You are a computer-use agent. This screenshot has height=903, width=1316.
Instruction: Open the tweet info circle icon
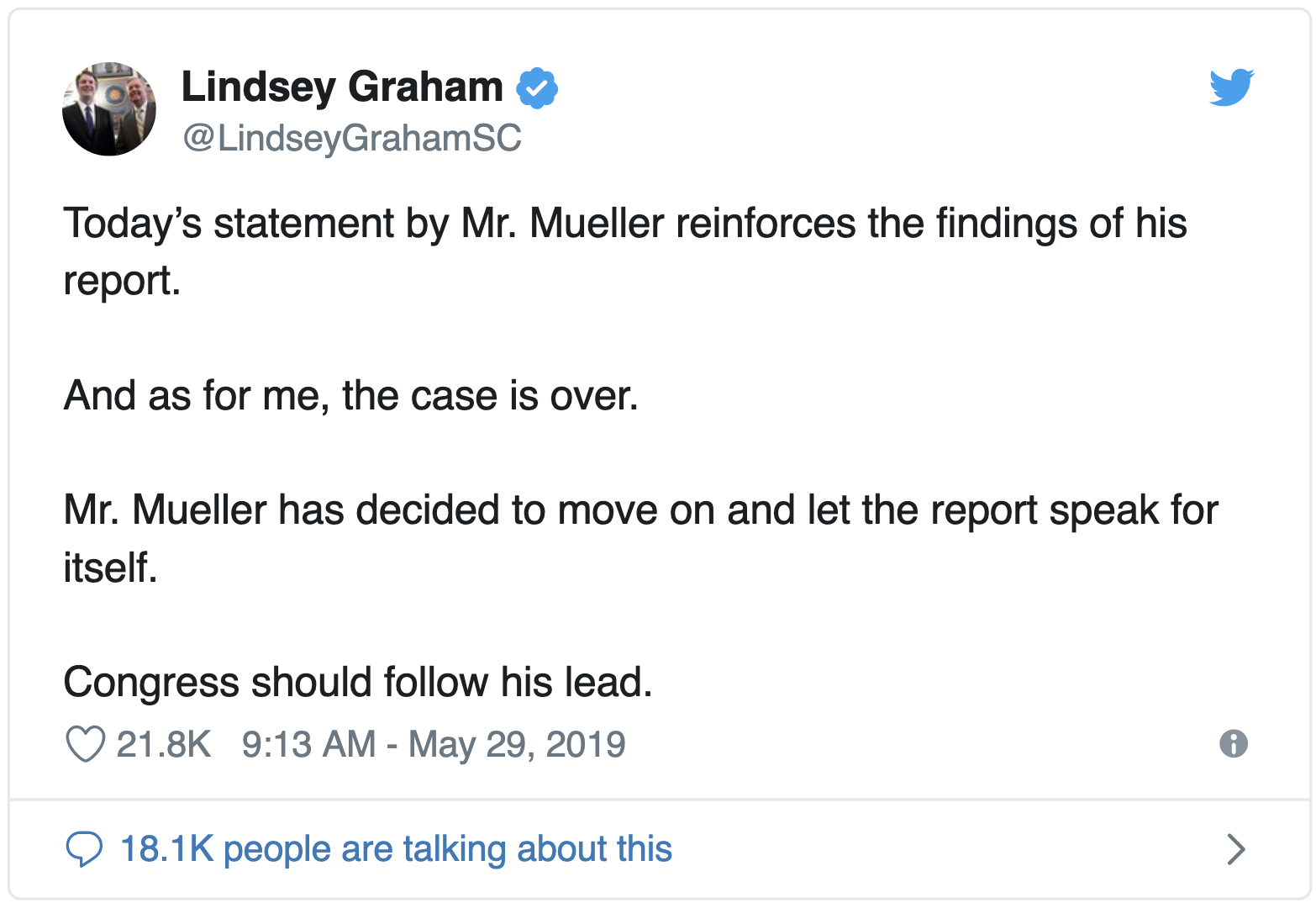1233,743
